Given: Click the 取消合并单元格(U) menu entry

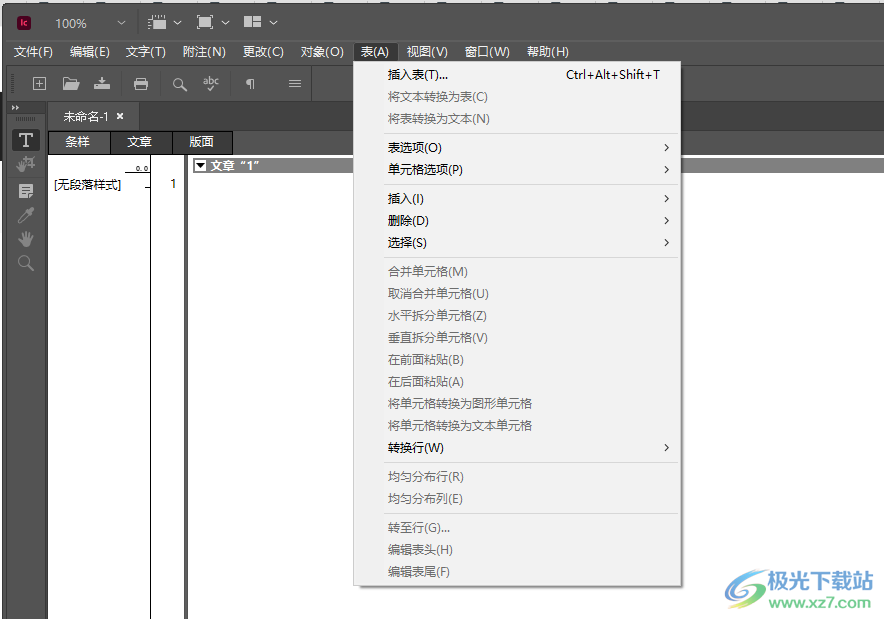Looking at the screenshot, I should coord(517,294).
